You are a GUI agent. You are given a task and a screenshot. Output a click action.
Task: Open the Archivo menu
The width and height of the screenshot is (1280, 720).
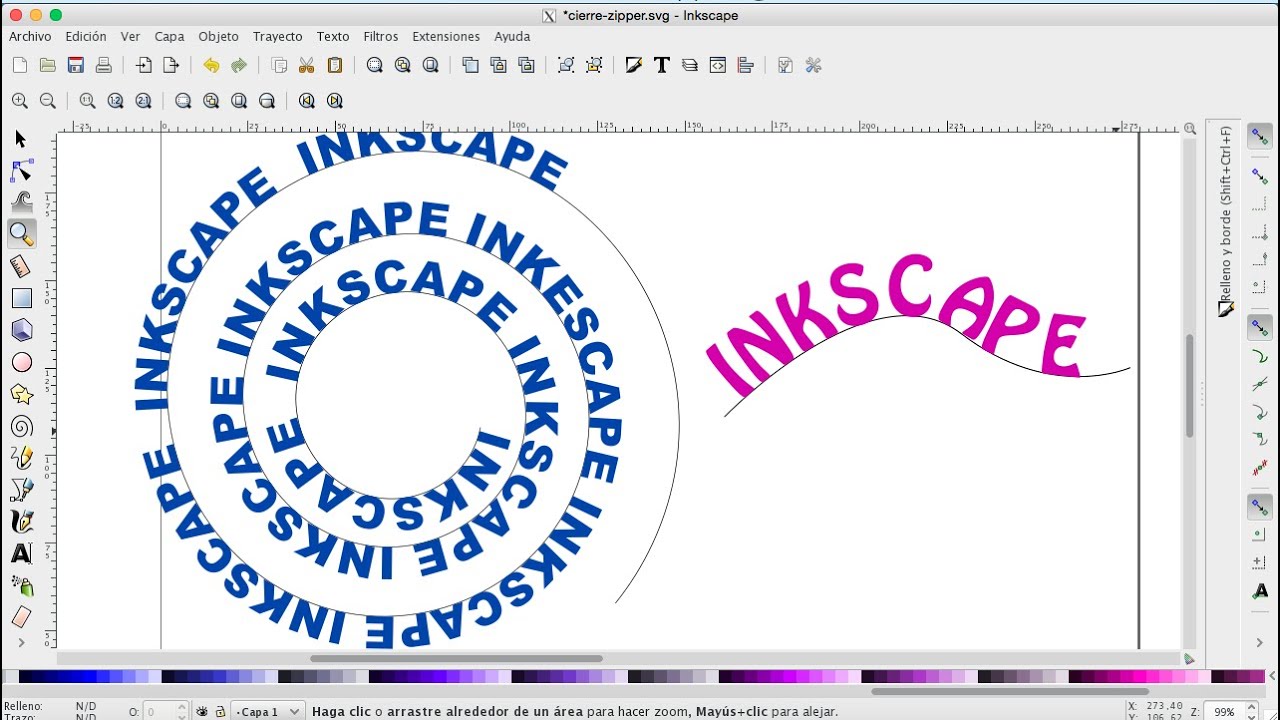pos(30,36)
